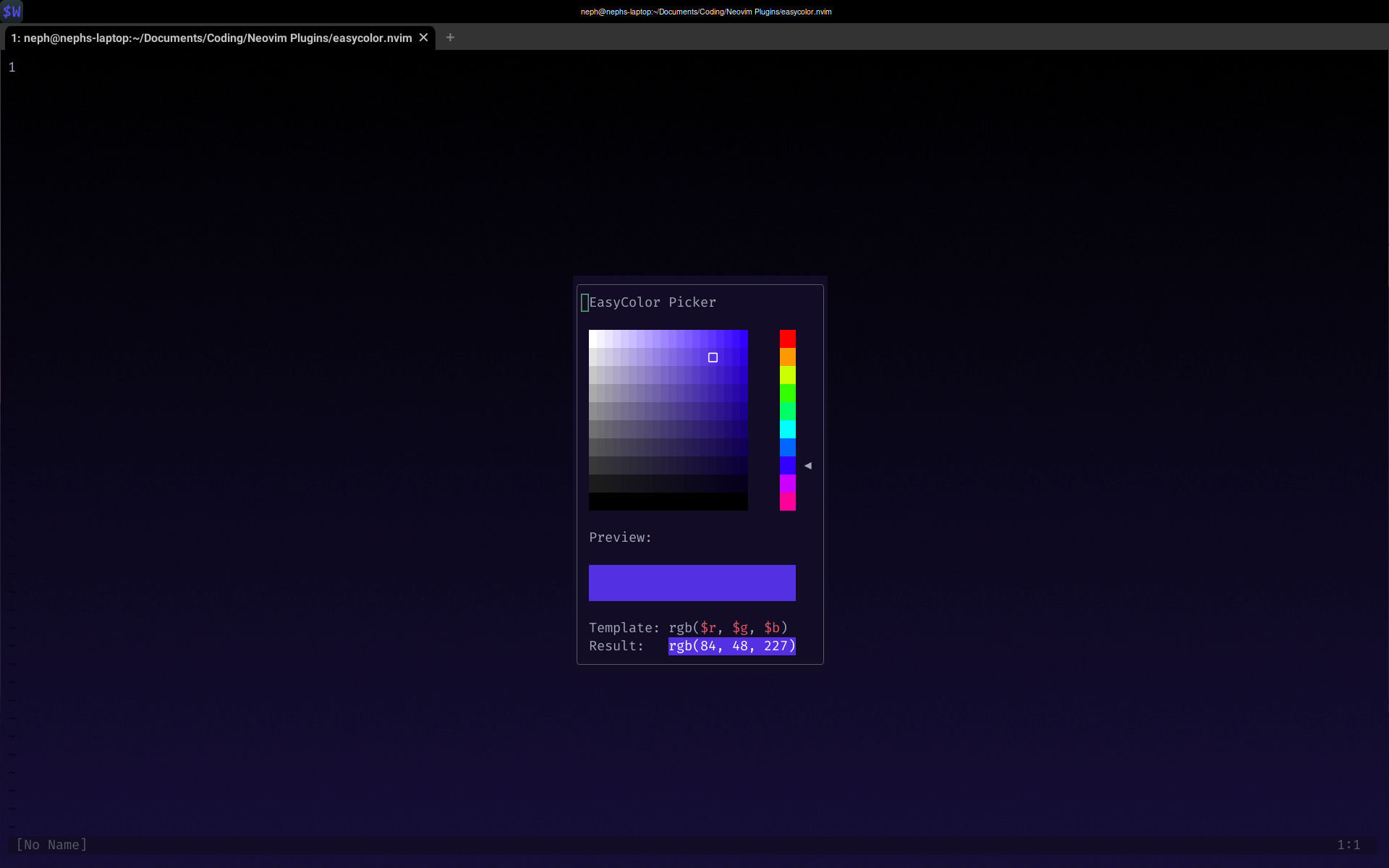Click the [No Name] buffer status
Image resolution: width=1389 pixels, height=868 pixels.
tap(51, 845)
